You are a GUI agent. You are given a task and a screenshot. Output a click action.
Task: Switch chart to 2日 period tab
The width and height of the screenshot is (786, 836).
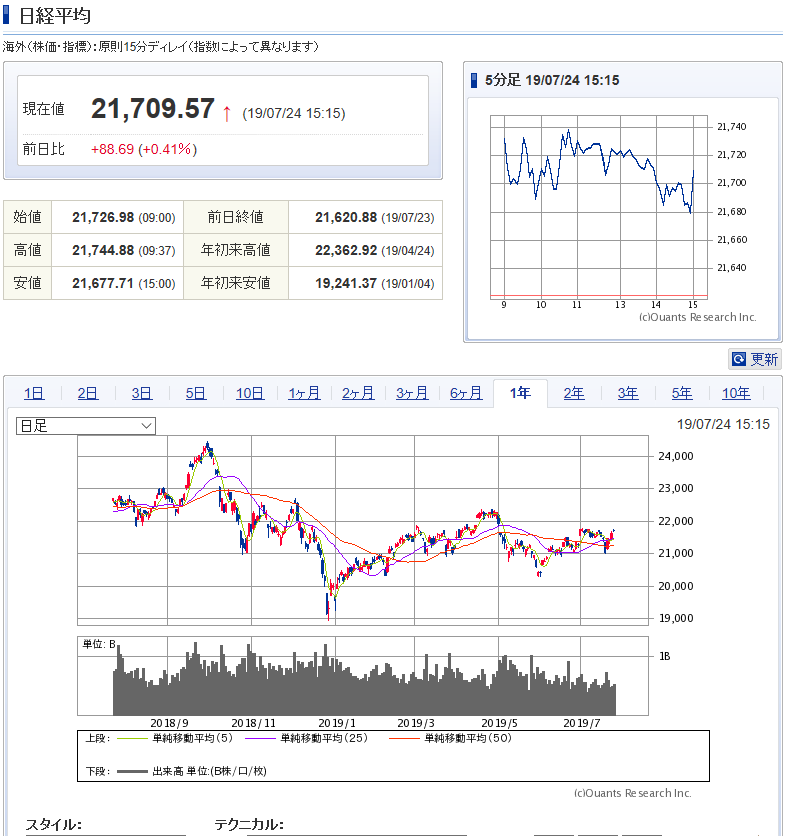[x=87, y=393]
